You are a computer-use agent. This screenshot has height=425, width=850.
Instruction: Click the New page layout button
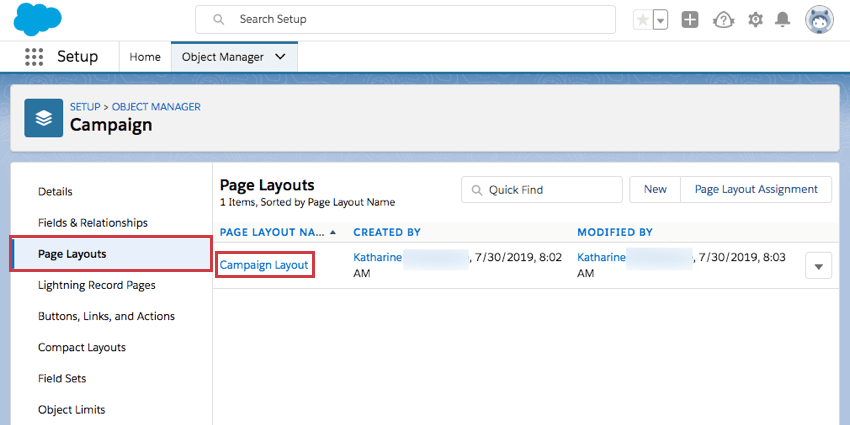click(655, 190)
